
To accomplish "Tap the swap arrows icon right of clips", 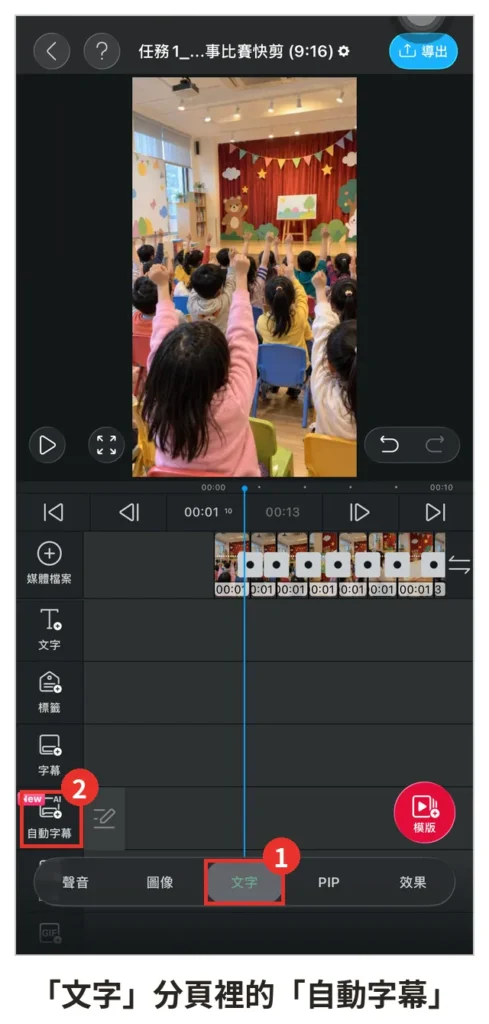I will point(460,564).
